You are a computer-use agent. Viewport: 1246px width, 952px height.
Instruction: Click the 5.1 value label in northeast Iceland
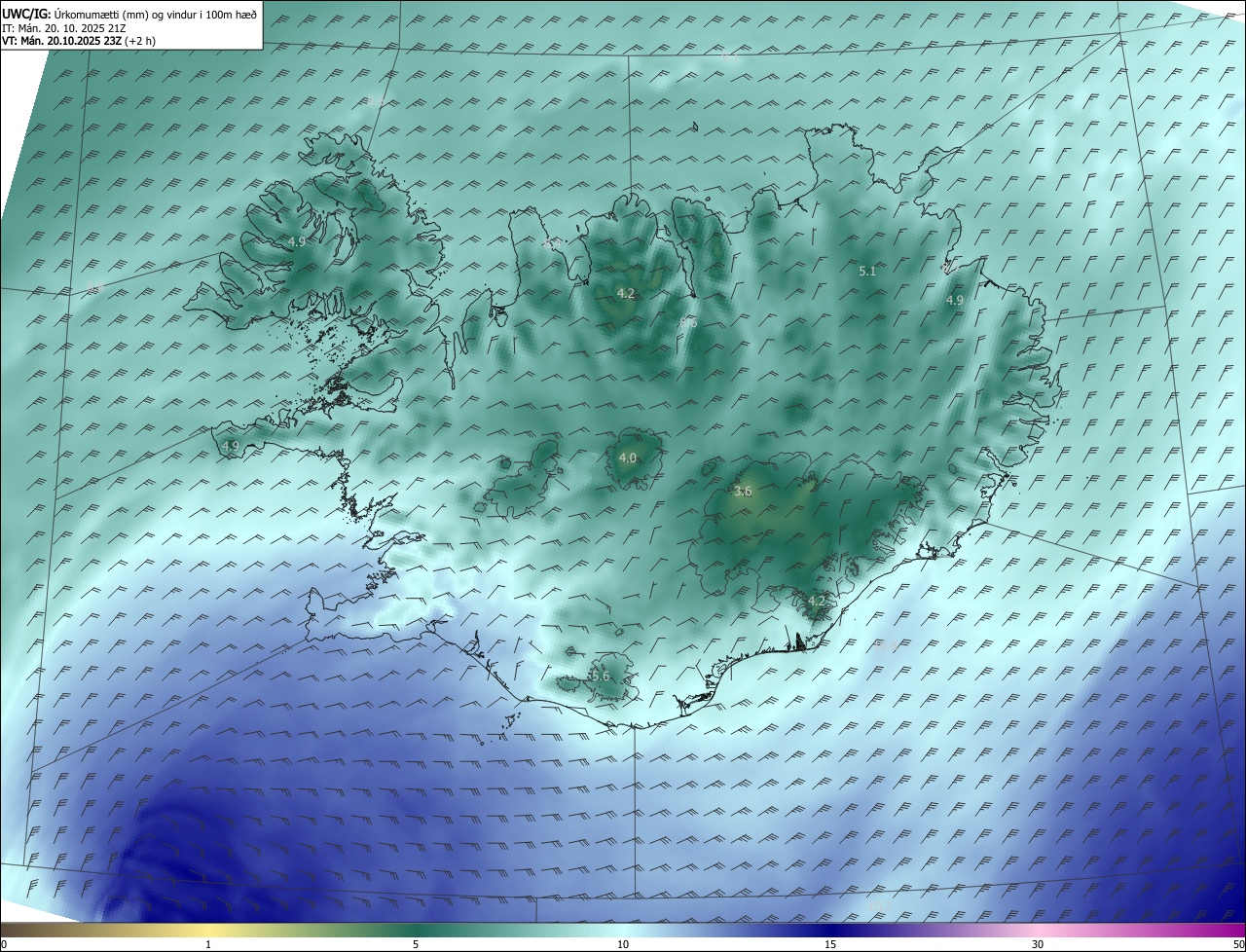867,272
